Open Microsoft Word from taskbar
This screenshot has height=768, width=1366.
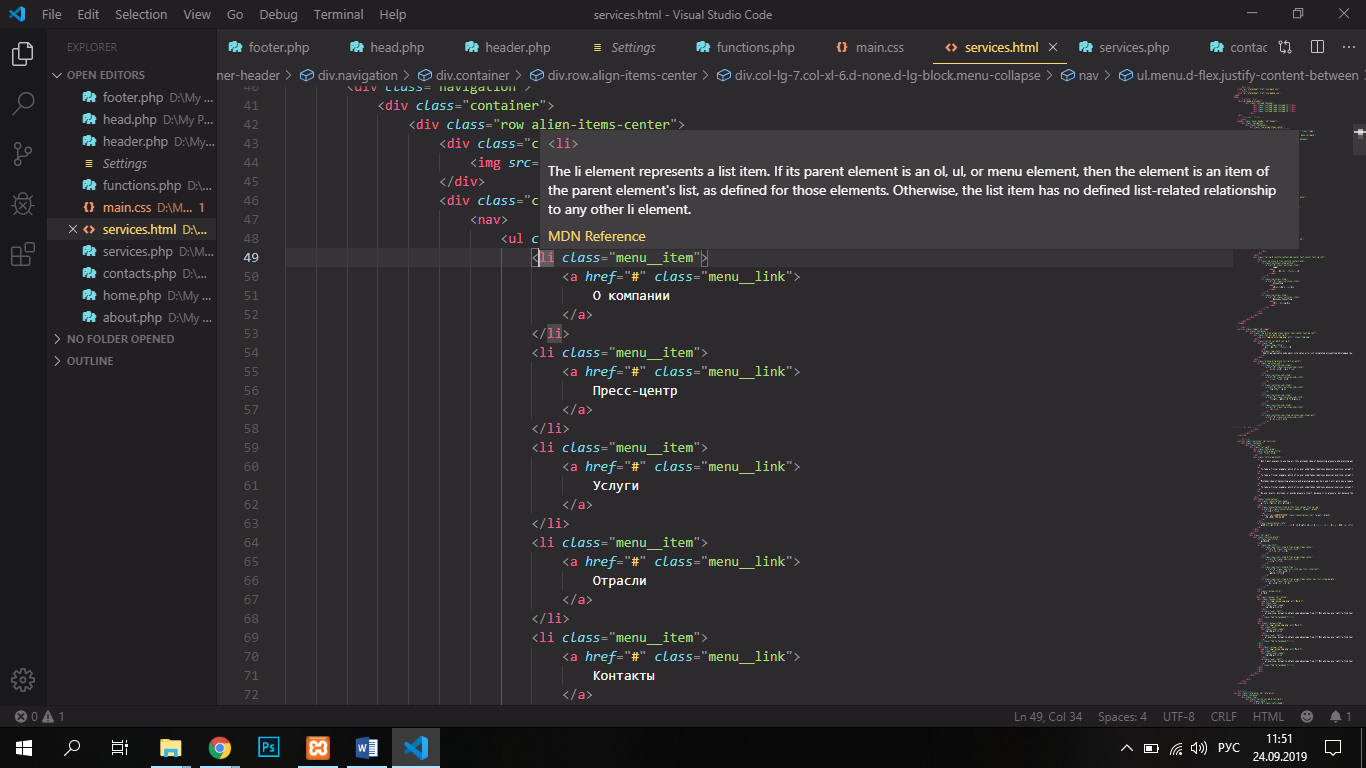click(366, 748)
